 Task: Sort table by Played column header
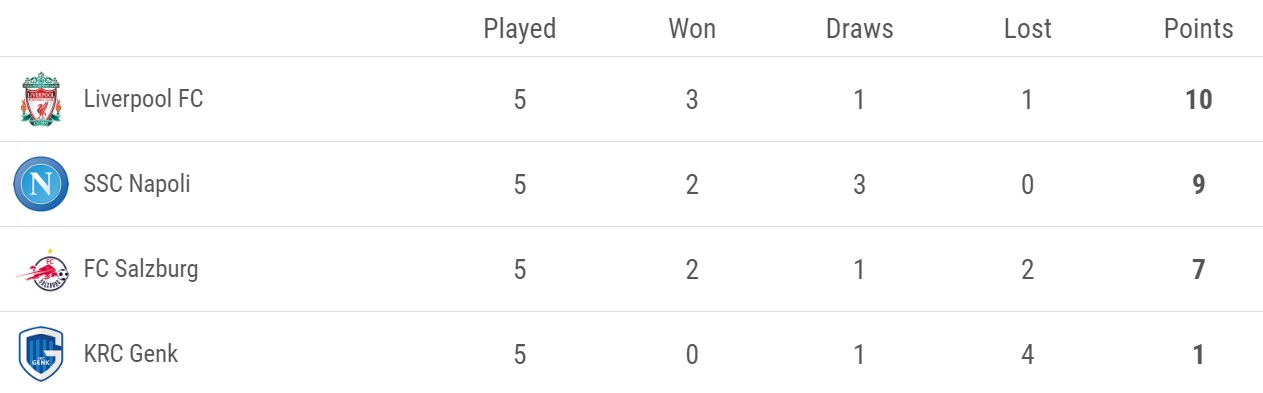tap(520, 29)
